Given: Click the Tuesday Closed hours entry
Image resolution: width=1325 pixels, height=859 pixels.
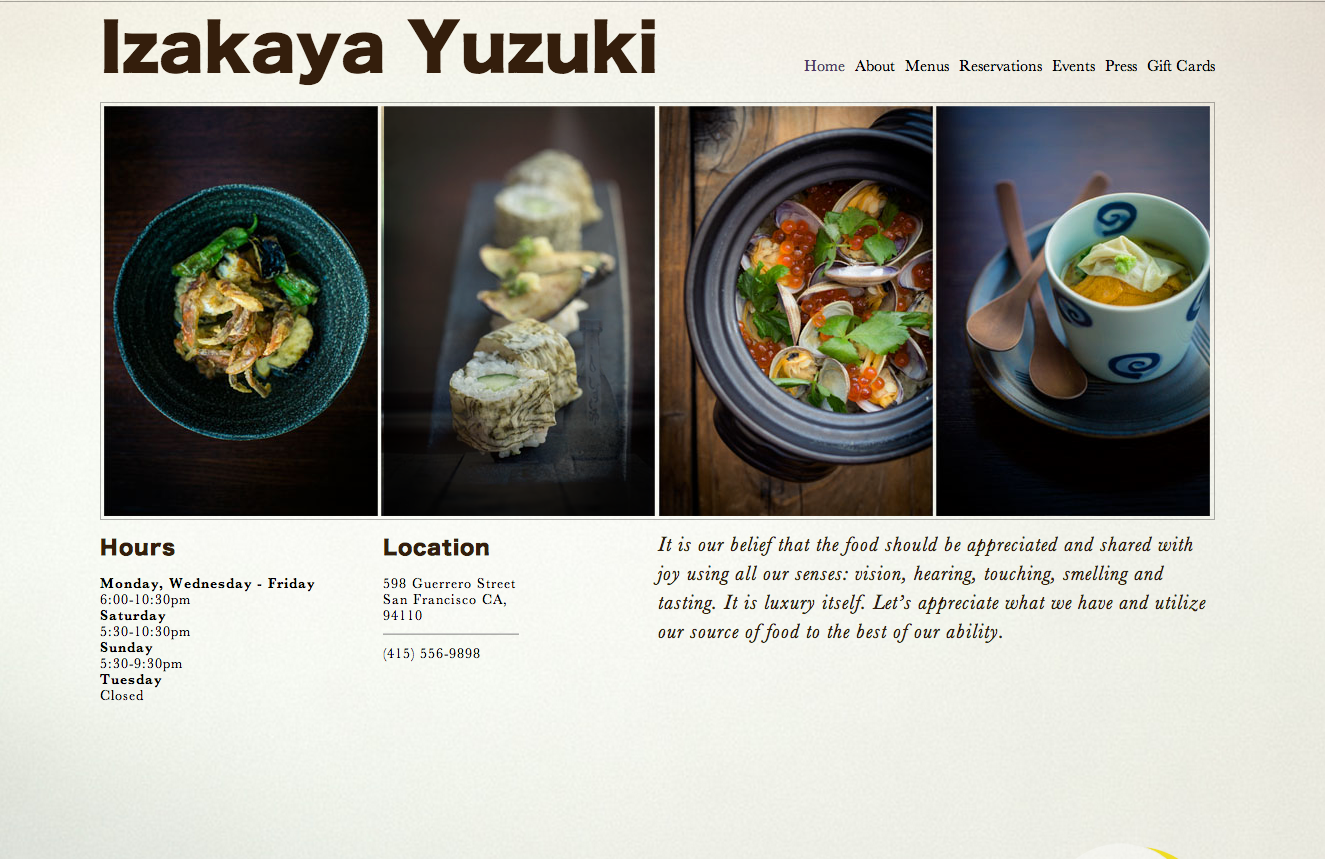Looking at the screenshot, I should tap(131, 687).
